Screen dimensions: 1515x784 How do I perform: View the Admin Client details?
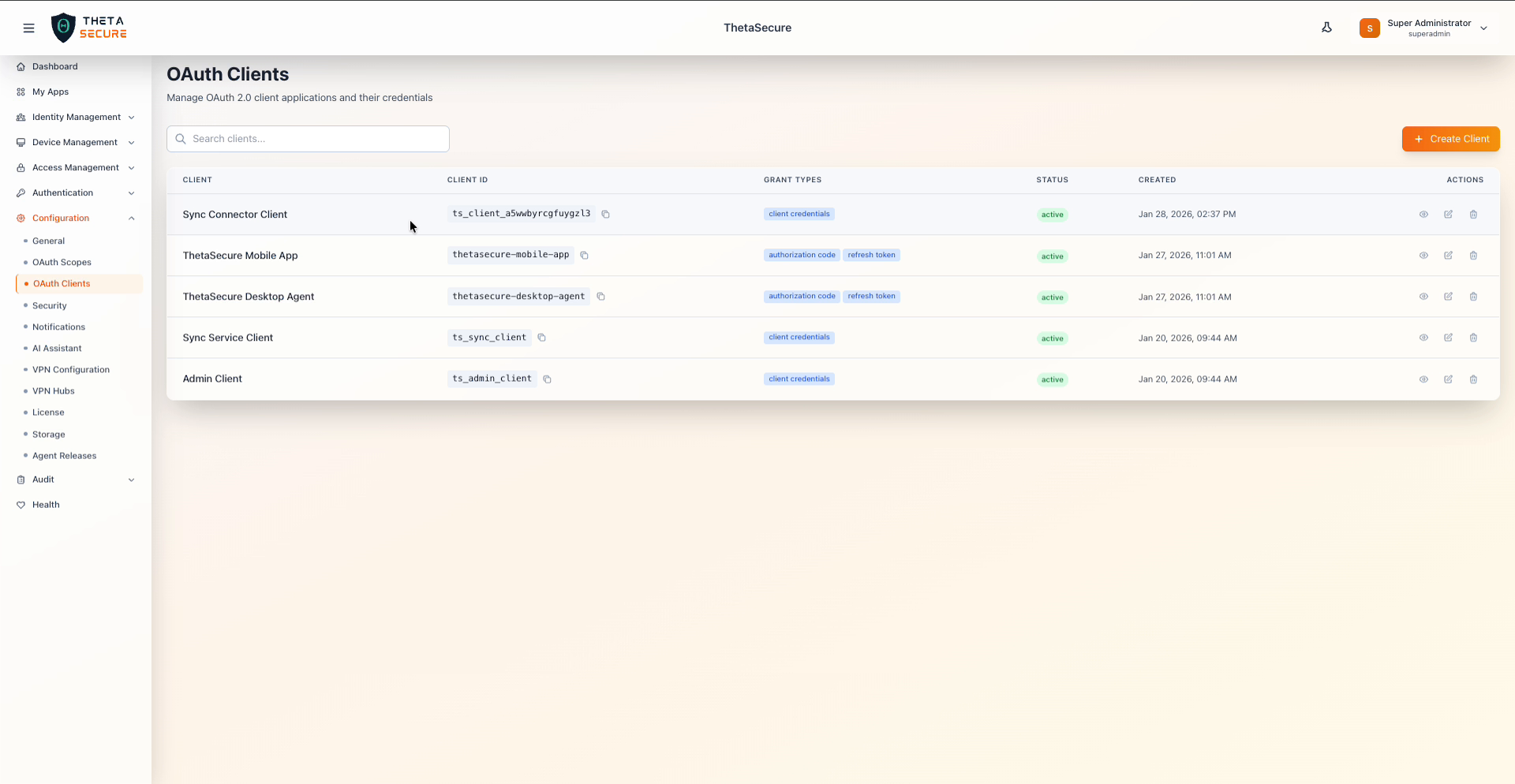pyautogui.click(x=1423, y=379)
